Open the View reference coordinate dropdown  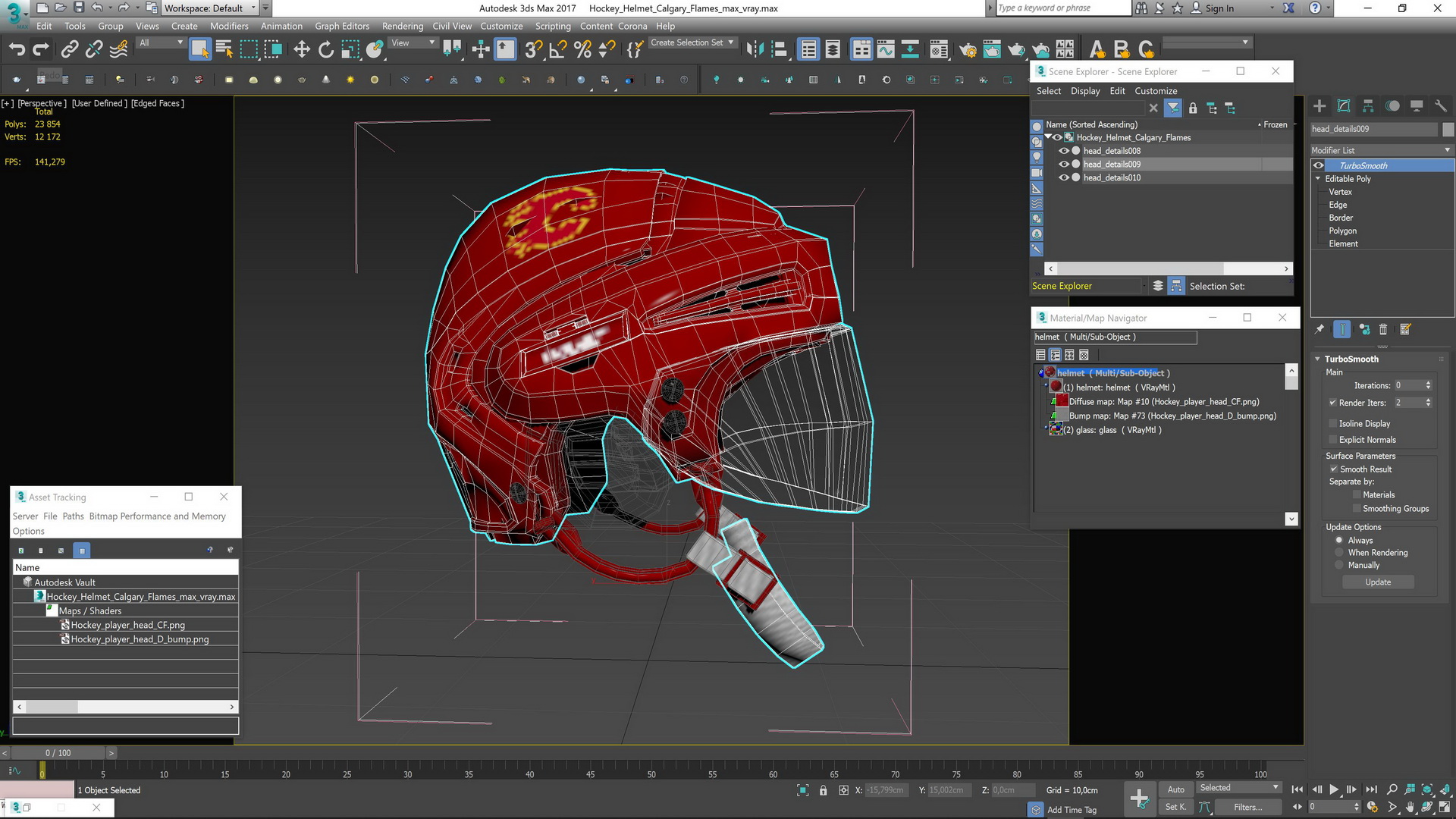coord(413,42)
